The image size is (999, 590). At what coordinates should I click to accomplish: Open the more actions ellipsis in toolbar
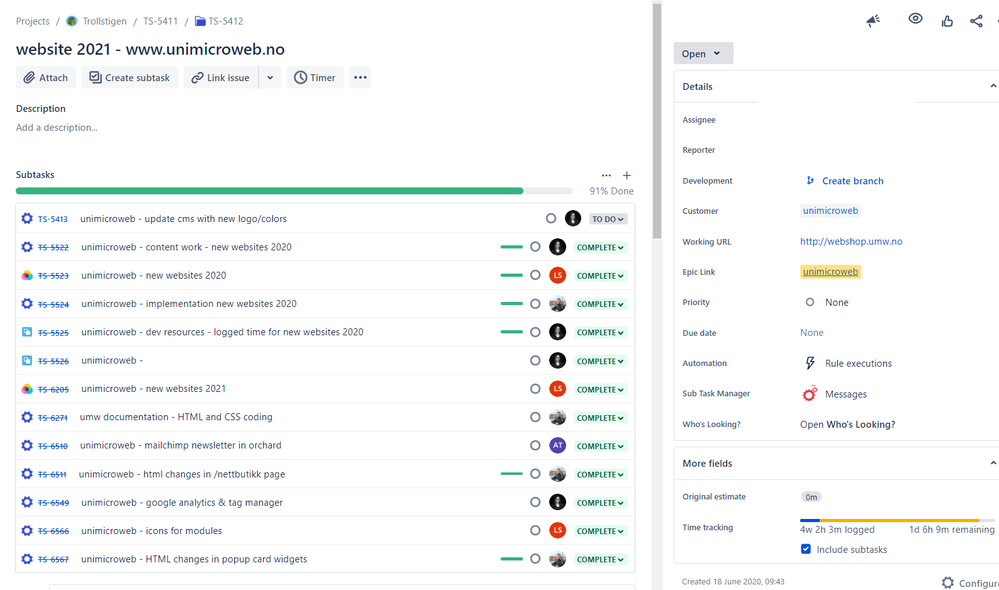click(x=360, y=78)
